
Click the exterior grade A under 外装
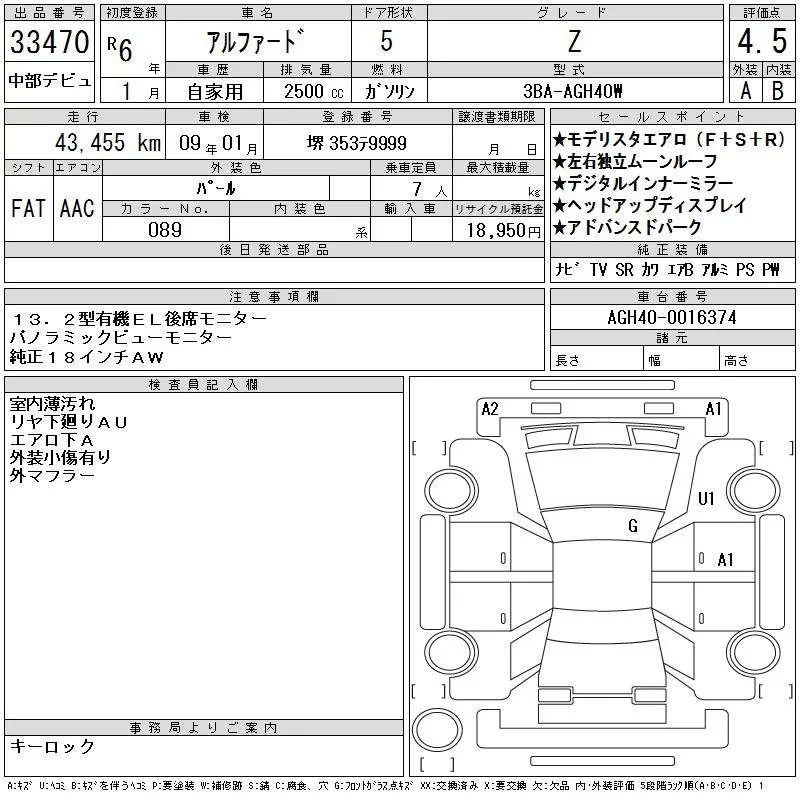click(x=745, y=91)
